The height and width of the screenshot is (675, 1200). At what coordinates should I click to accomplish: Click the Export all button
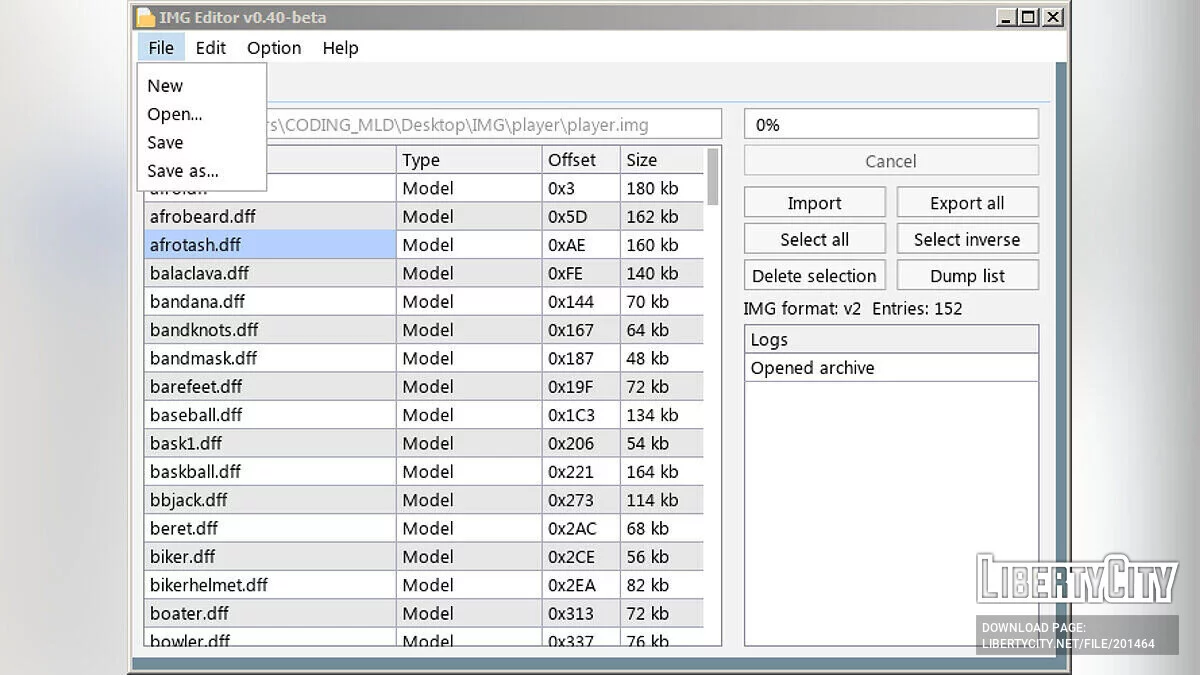point(966,203)
